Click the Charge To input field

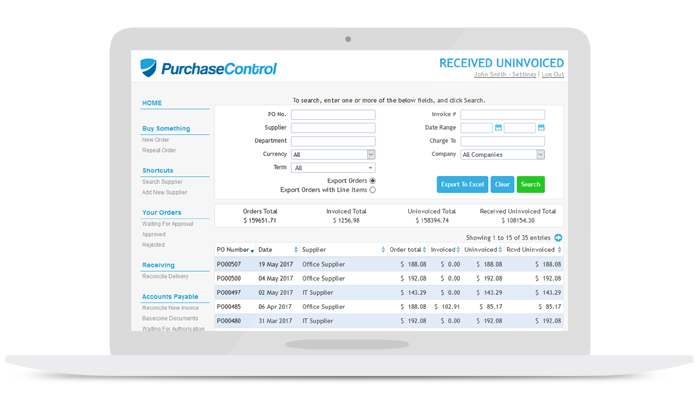point(502,142)
